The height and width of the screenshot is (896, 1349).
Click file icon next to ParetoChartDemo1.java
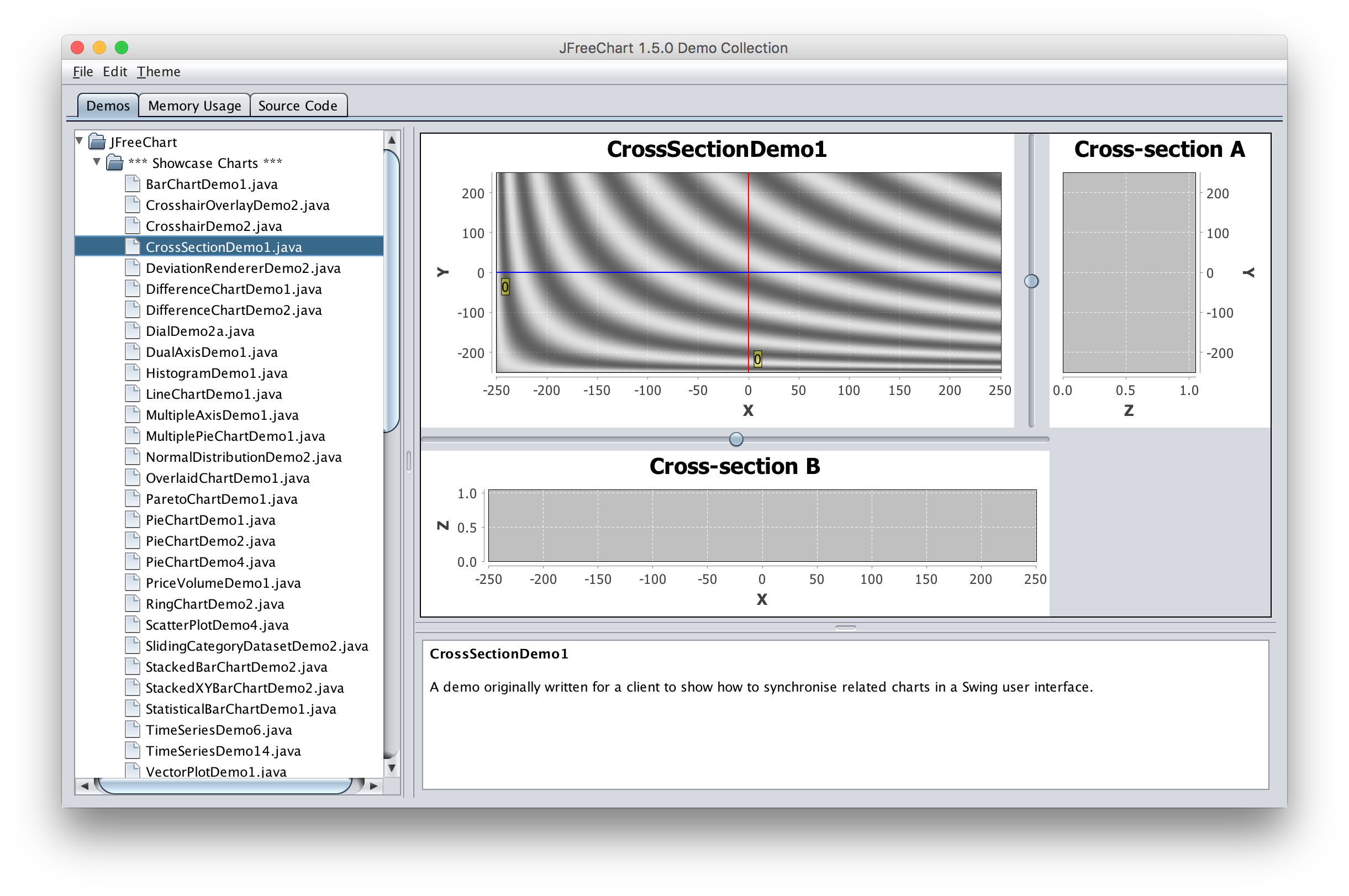133,499
